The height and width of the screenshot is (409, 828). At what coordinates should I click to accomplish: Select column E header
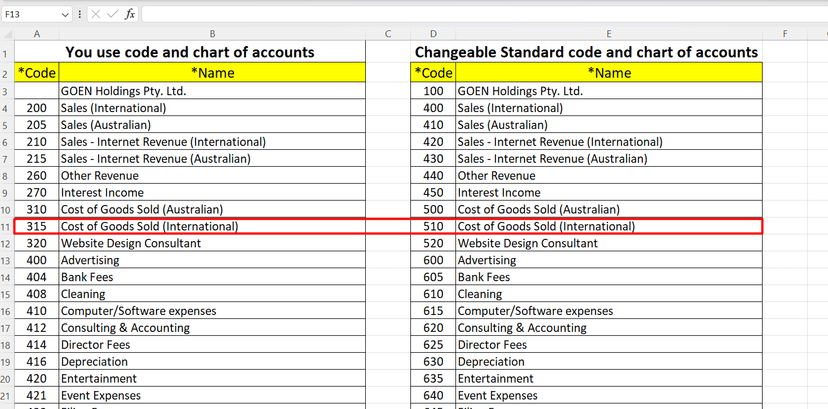click(608, 34)
